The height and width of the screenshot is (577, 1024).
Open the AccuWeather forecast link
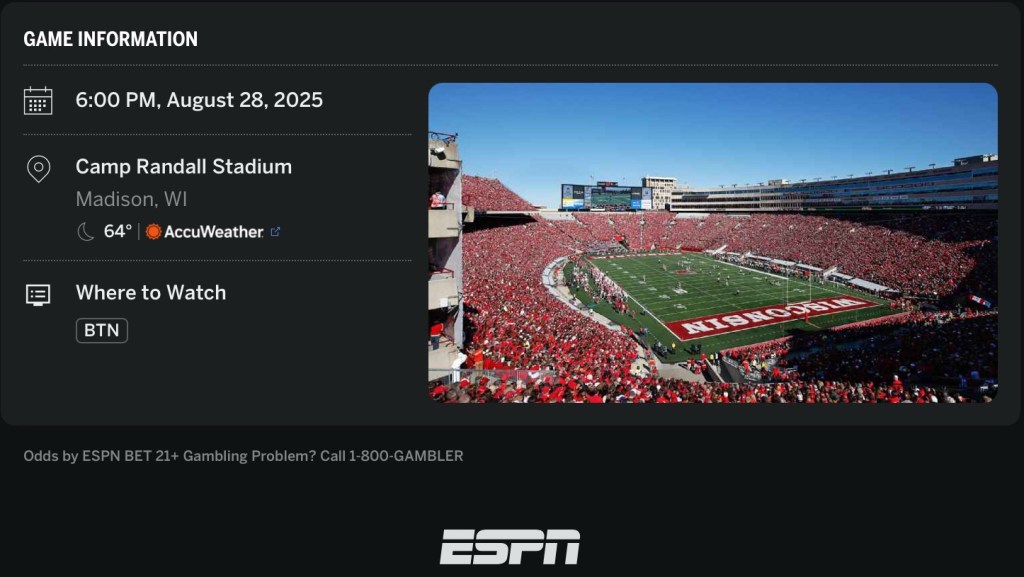[213, 232]
